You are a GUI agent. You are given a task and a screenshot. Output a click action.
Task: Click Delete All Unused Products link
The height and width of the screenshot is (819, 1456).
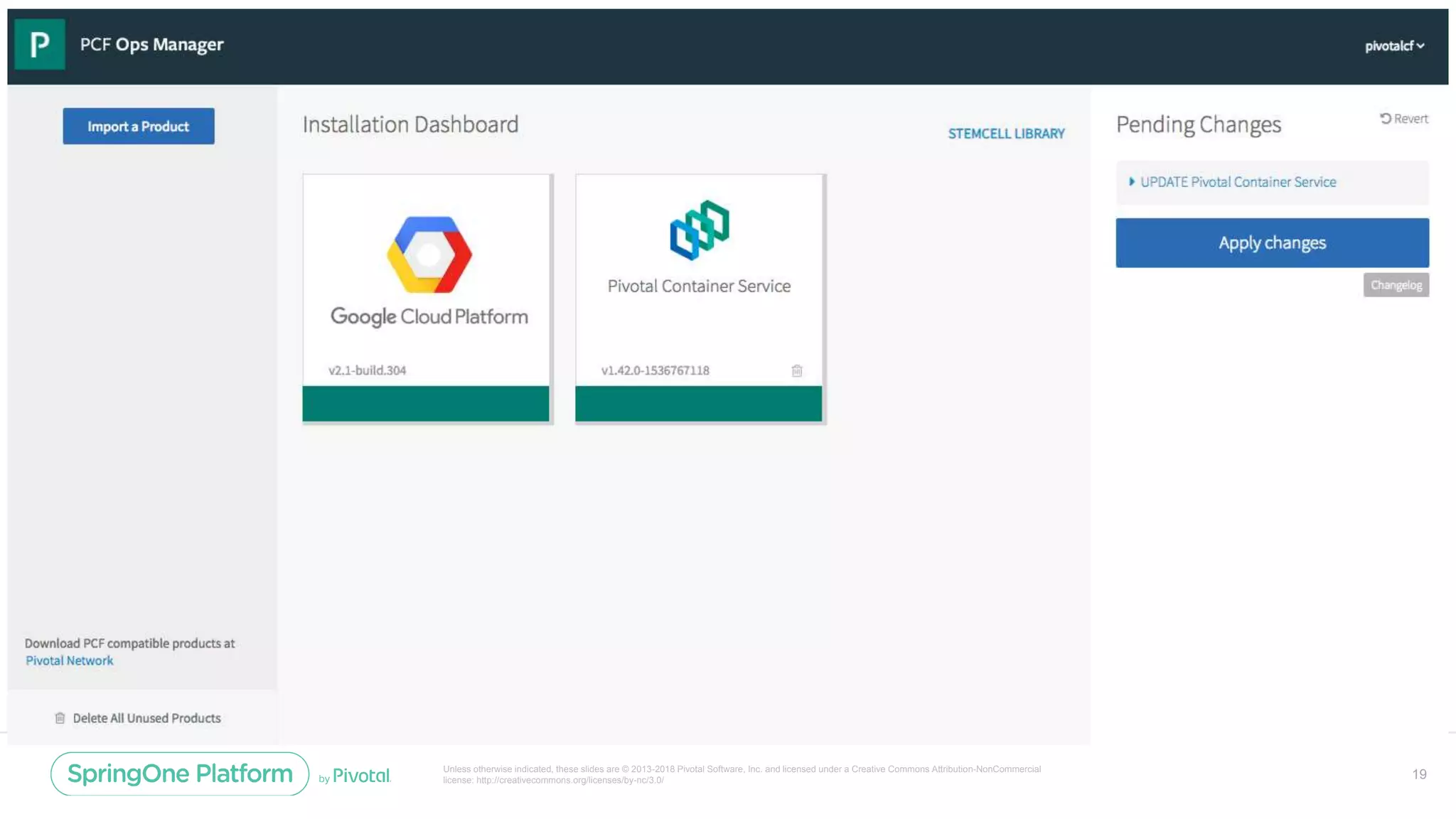[x=146, y=718]
